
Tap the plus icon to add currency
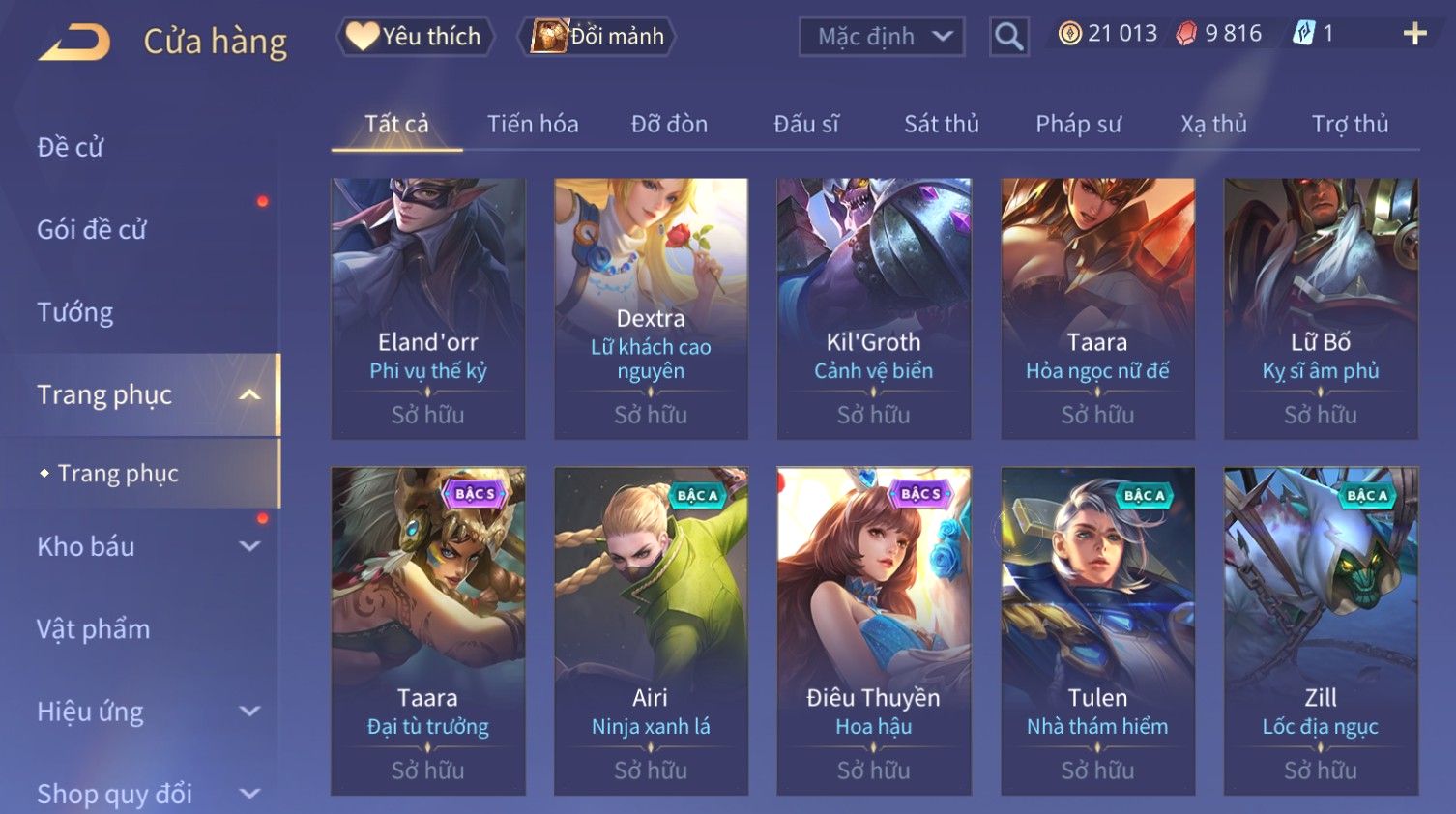[1414, 34]
